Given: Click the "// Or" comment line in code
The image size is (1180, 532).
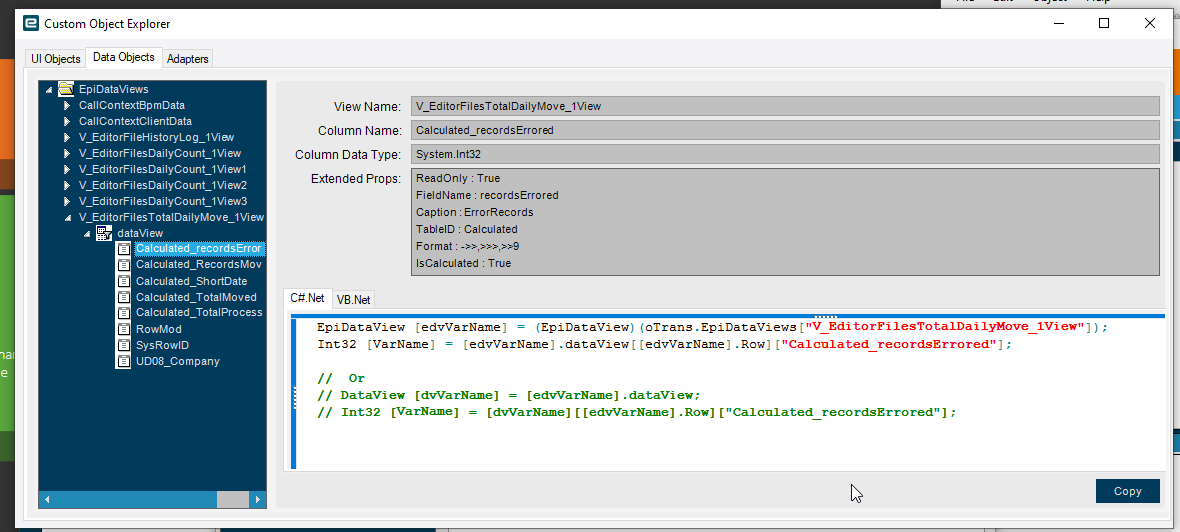Looking at the screenshot, I should (x=341, y=378).
